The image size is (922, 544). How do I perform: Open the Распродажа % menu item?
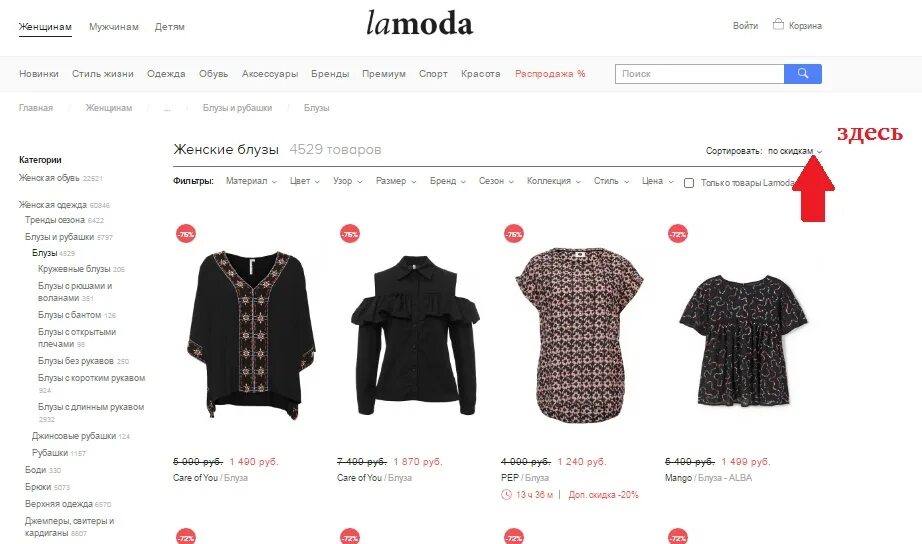[x=550, y=74]
